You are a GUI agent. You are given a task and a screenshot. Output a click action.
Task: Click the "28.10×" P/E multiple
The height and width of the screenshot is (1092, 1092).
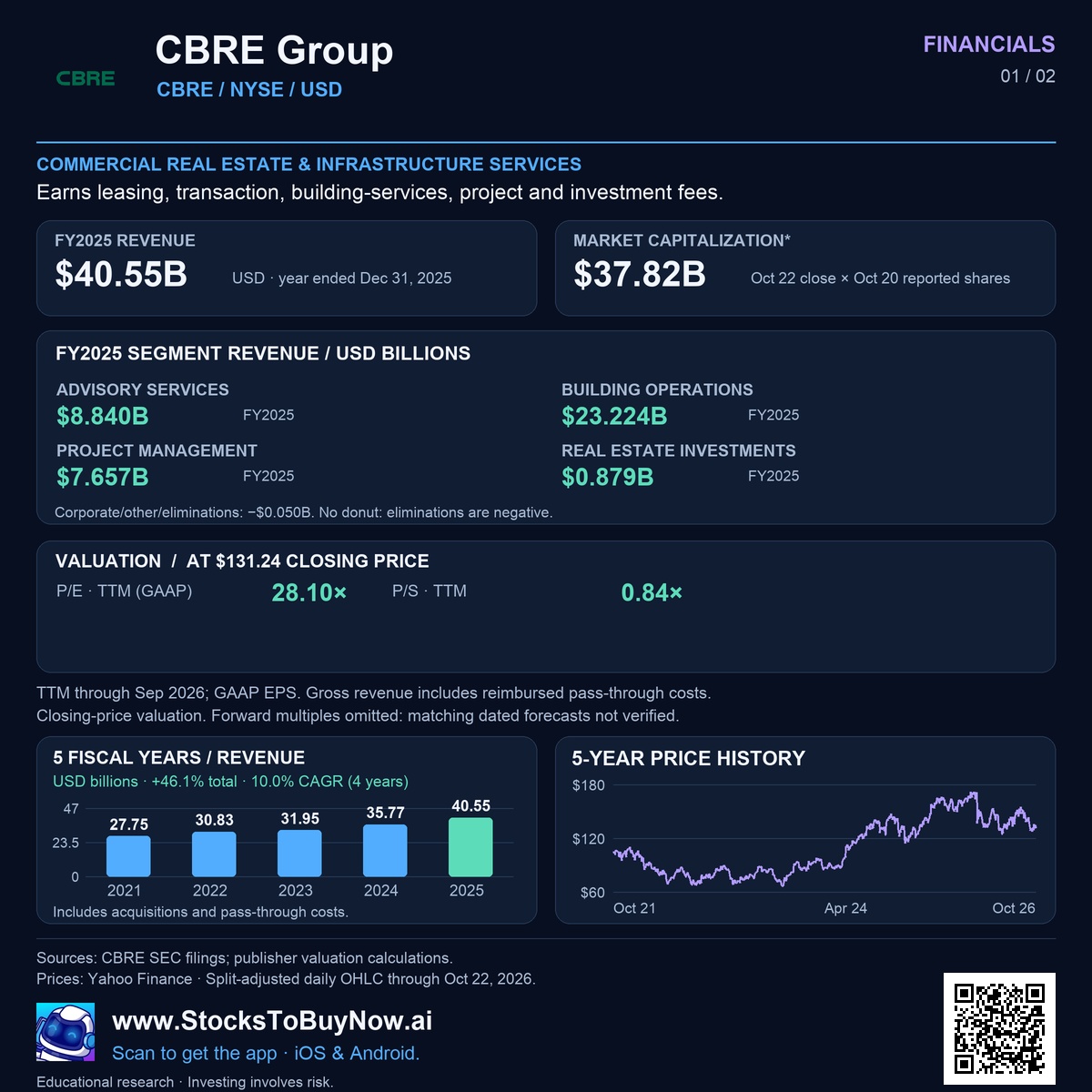309,593
